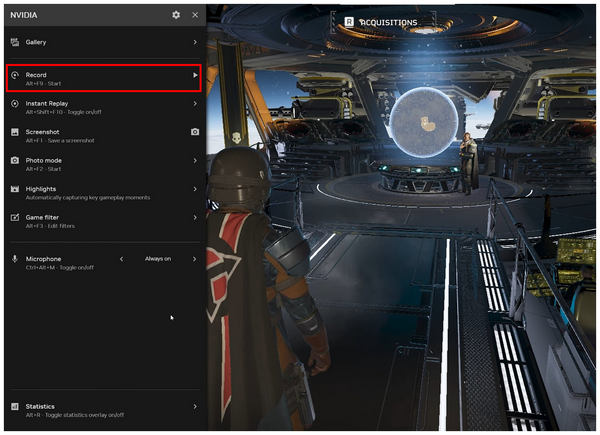Click 'Ctrl+Alt+M - Toggle on/off' text
This screenshot has width=600, height=435.
[60, 267]
